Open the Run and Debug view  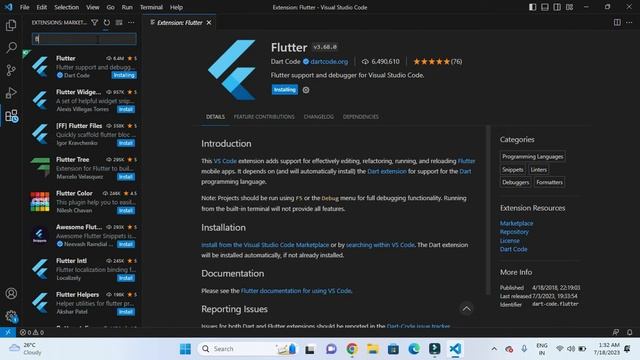click(11, 93)
